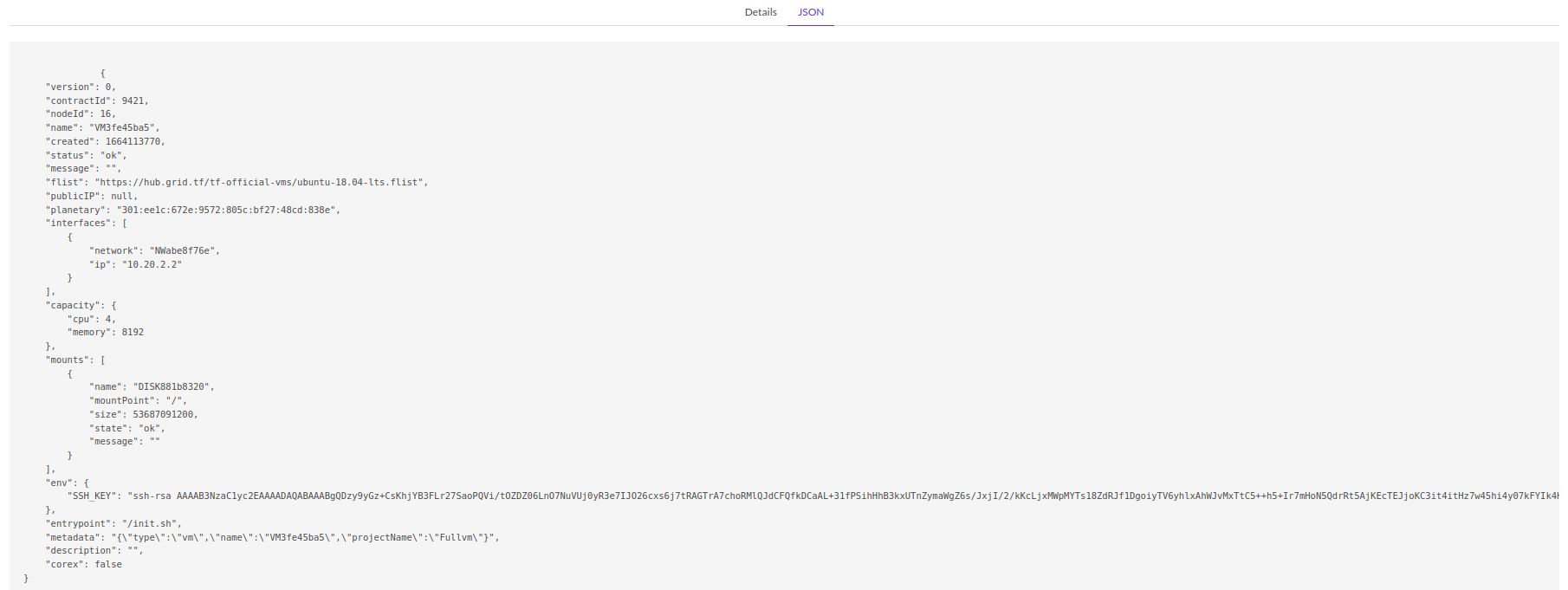Select the JSON tab

(810, 12)
